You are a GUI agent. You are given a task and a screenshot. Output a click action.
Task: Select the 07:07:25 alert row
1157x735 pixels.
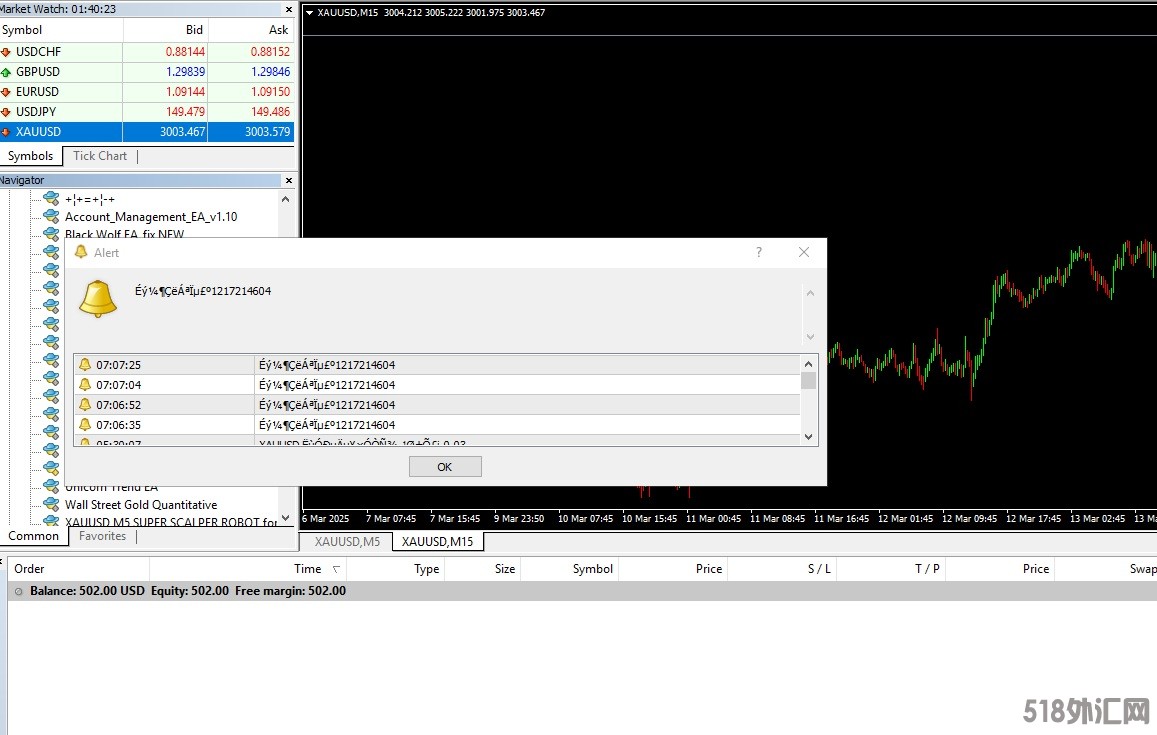tap(437, 365)
